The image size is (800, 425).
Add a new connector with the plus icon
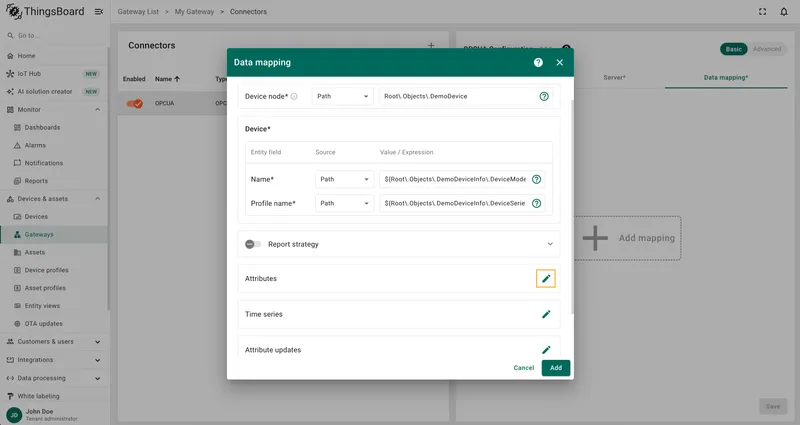[x=431, y=45]
